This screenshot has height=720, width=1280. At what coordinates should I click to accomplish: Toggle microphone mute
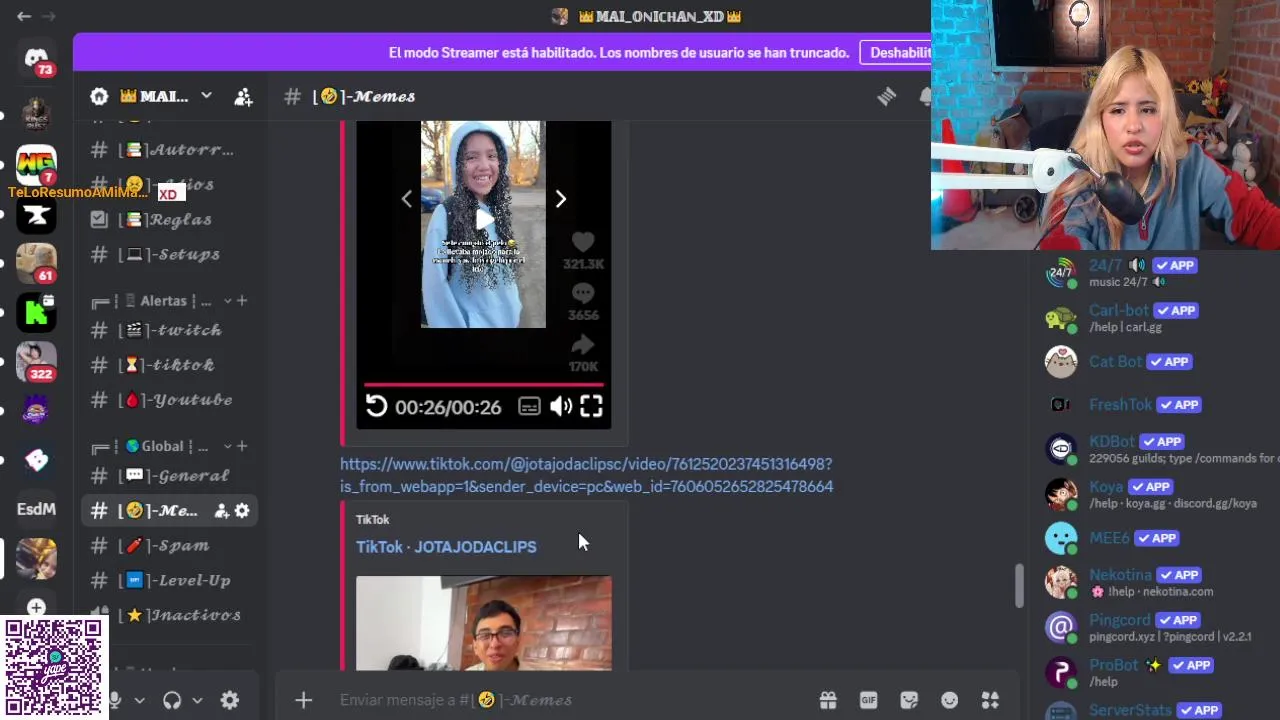coord(116,700)
